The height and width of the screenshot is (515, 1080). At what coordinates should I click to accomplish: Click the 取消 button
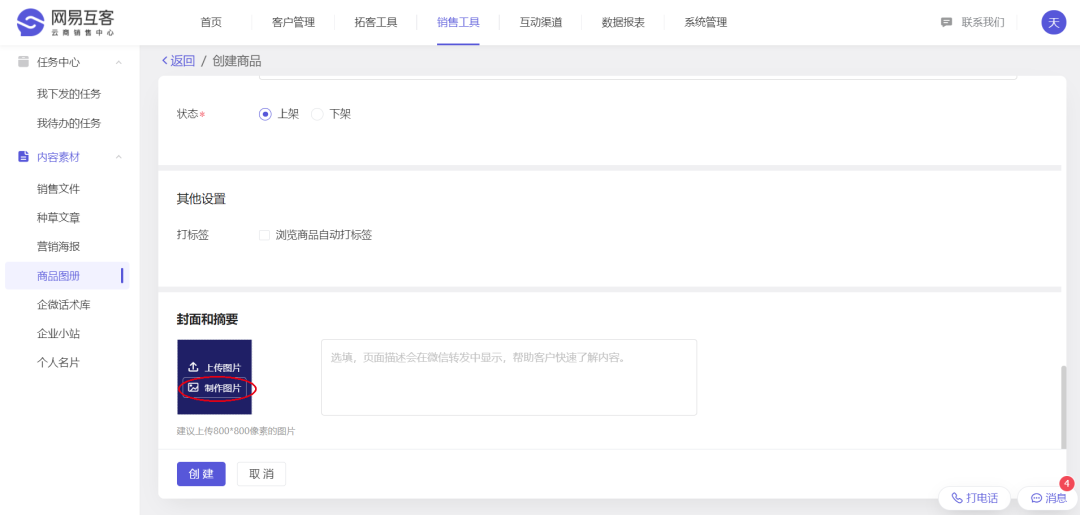click(261, 474)
